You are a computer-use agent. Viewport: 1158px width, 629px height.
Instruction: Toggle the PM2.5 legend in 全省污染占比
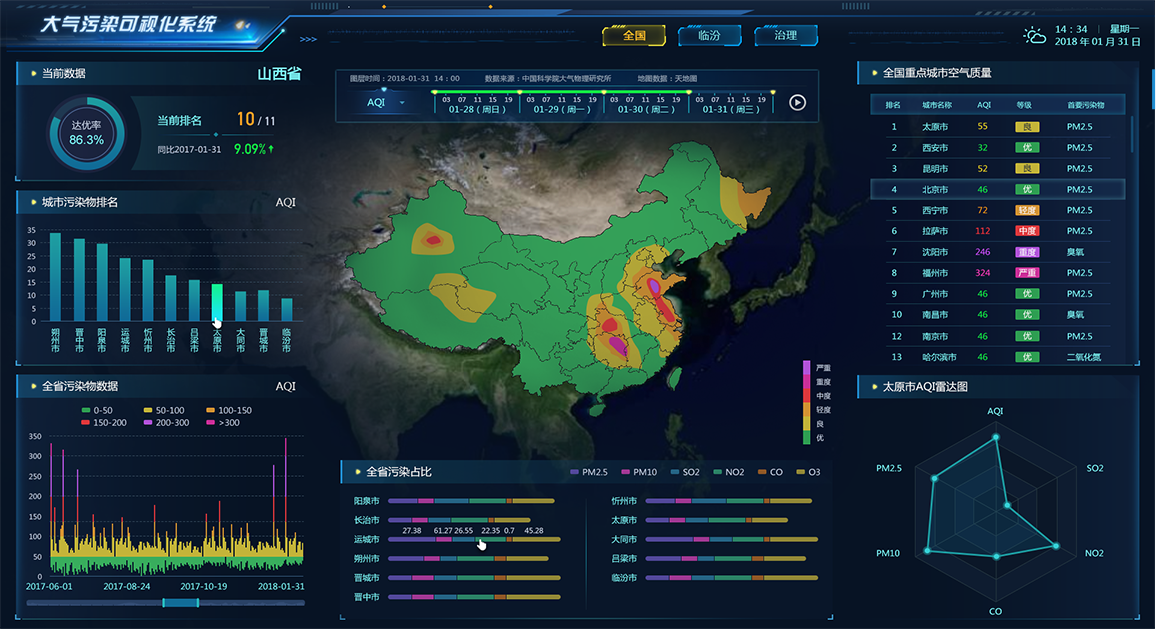[588, 472]
